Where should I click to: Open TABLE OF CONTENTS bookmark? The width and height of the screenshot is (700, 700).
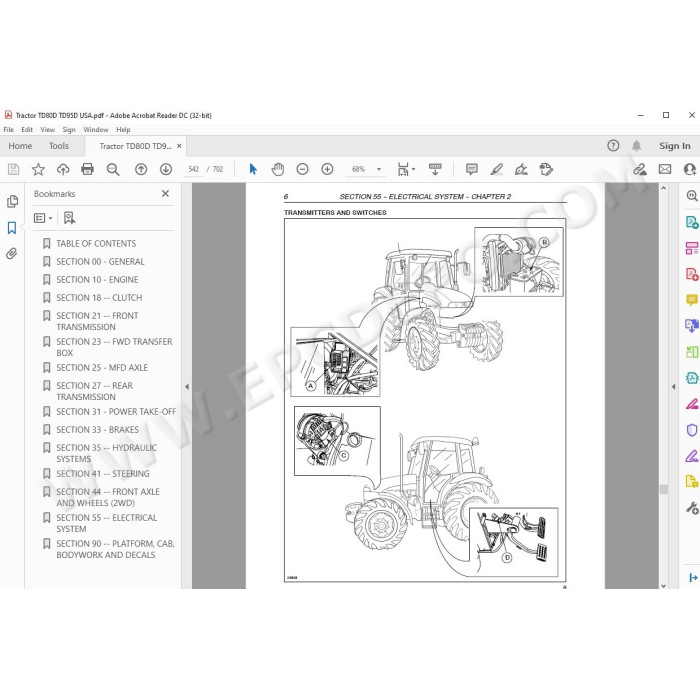pos(96,243)
